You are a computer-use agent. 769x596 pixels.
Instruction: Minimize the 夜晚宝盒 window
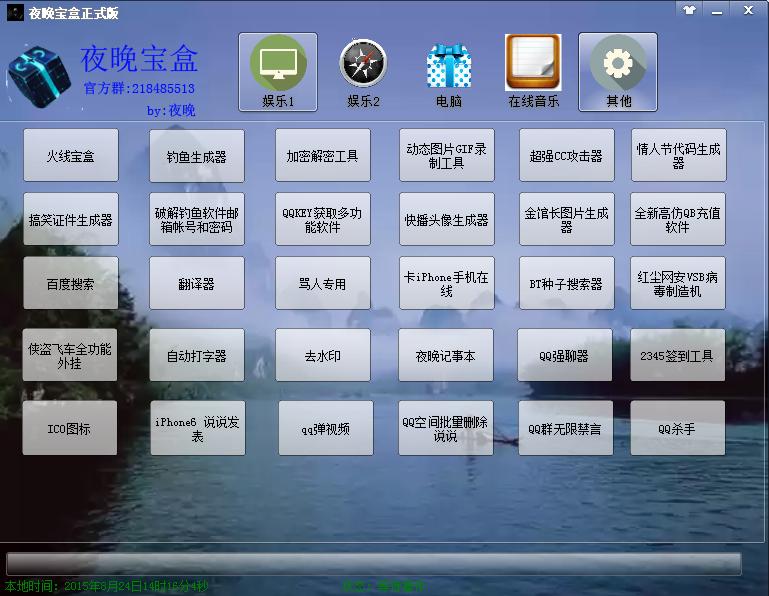(x=717, y=10)
